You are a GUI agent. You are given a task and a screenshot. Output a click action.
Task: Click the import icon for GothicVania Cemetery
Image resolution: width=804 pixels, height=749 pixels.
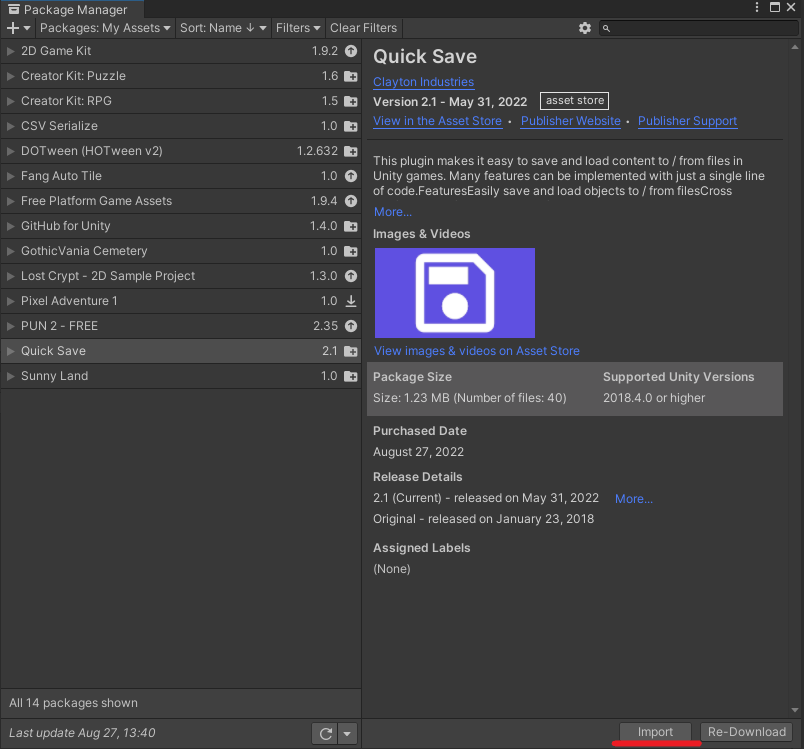[351, 251]
